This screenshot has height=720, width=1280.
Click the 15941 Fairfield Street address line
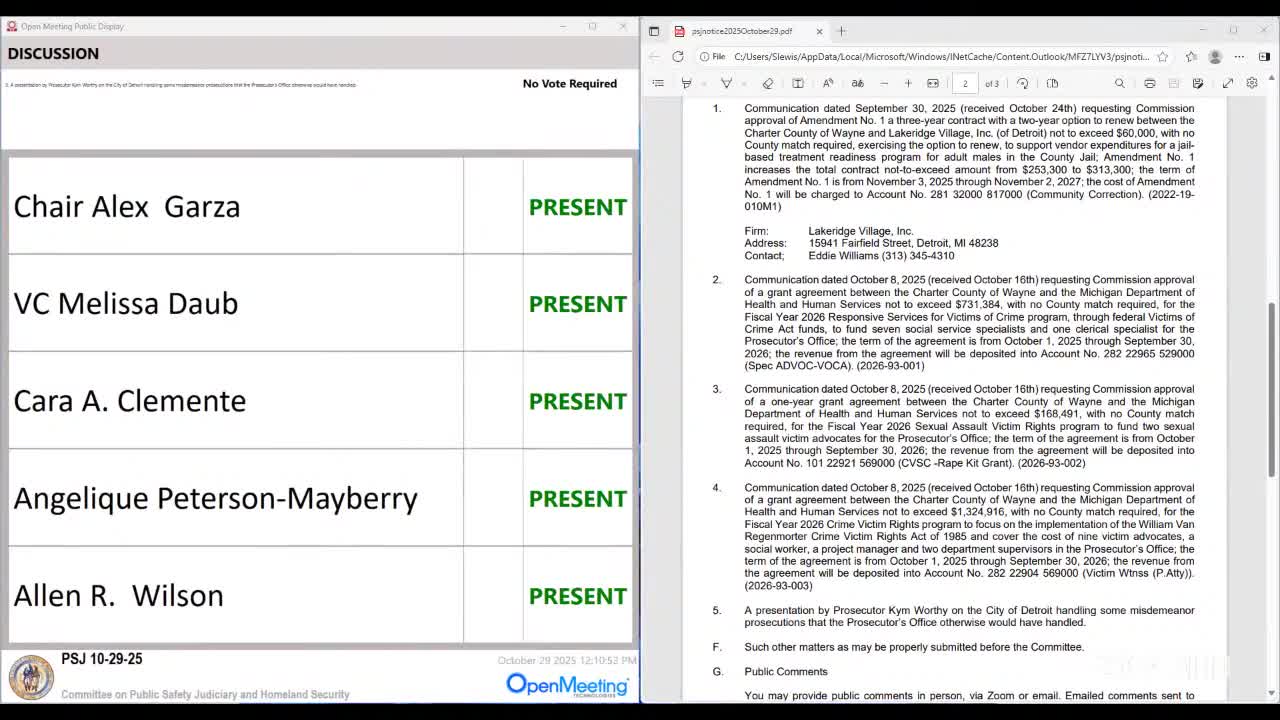tap(903, 243)
